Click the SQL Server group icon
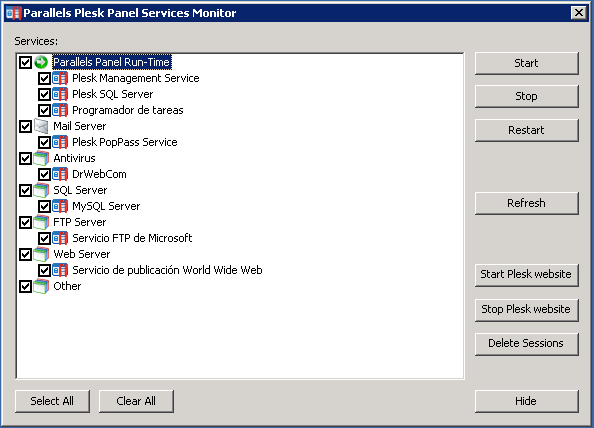 click(x=41, y=190)
